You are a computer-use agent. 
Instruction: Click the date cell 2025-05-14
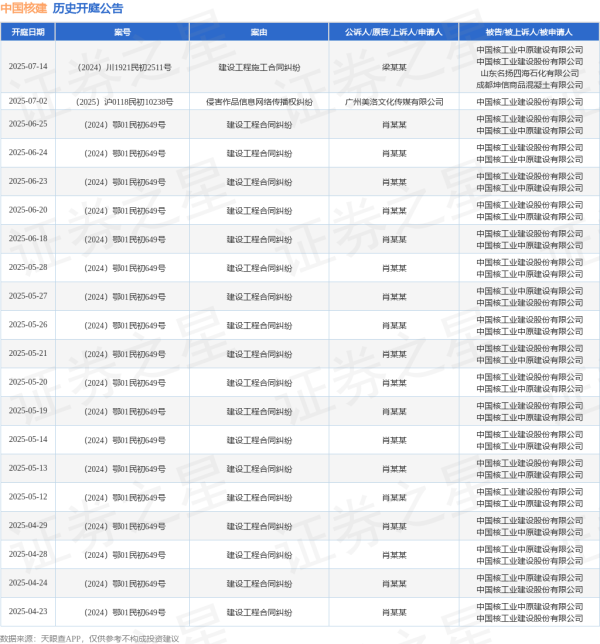coord(28,439)
